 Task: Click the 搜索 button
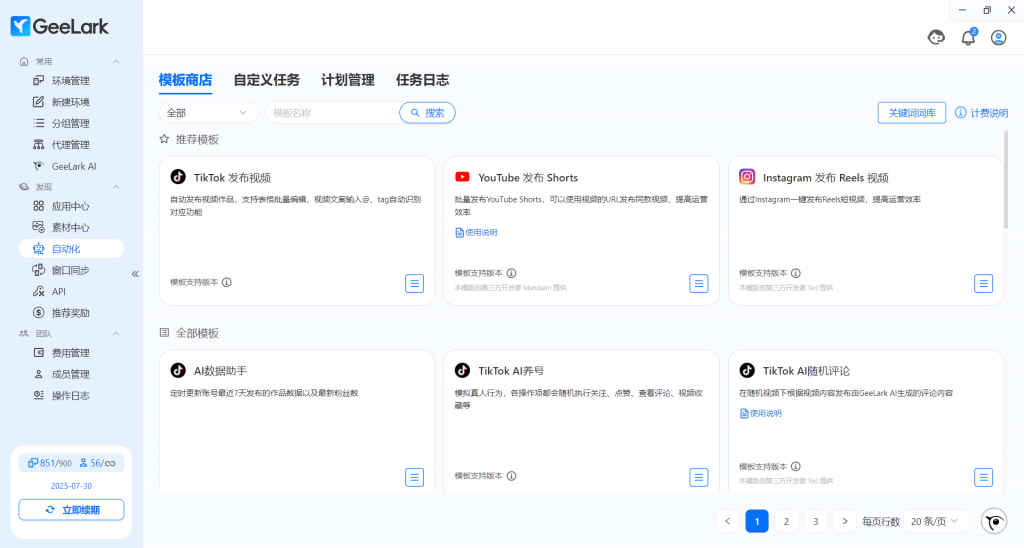[x=427, y=113]
